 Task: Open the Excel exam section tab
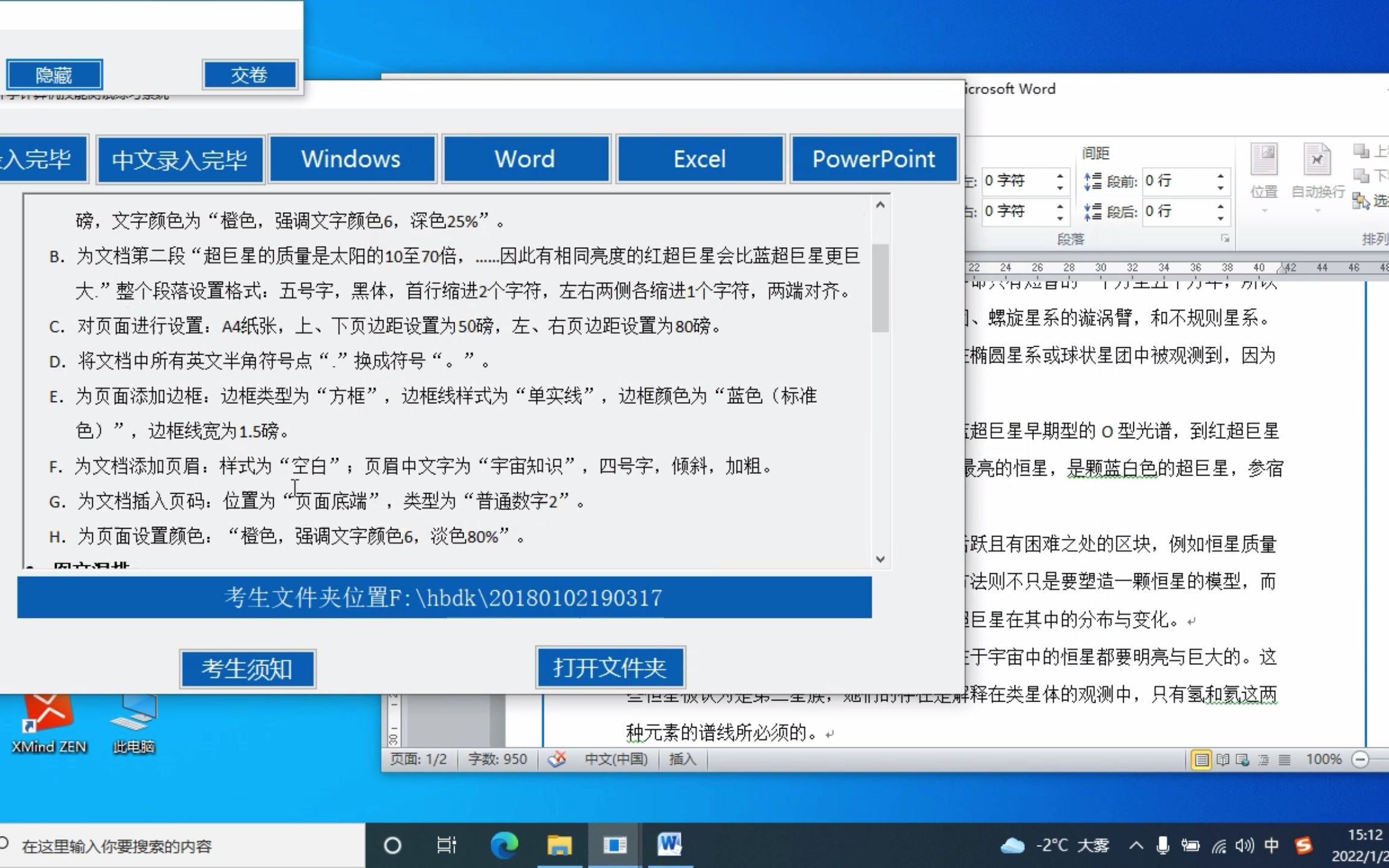tap(700, 159)
